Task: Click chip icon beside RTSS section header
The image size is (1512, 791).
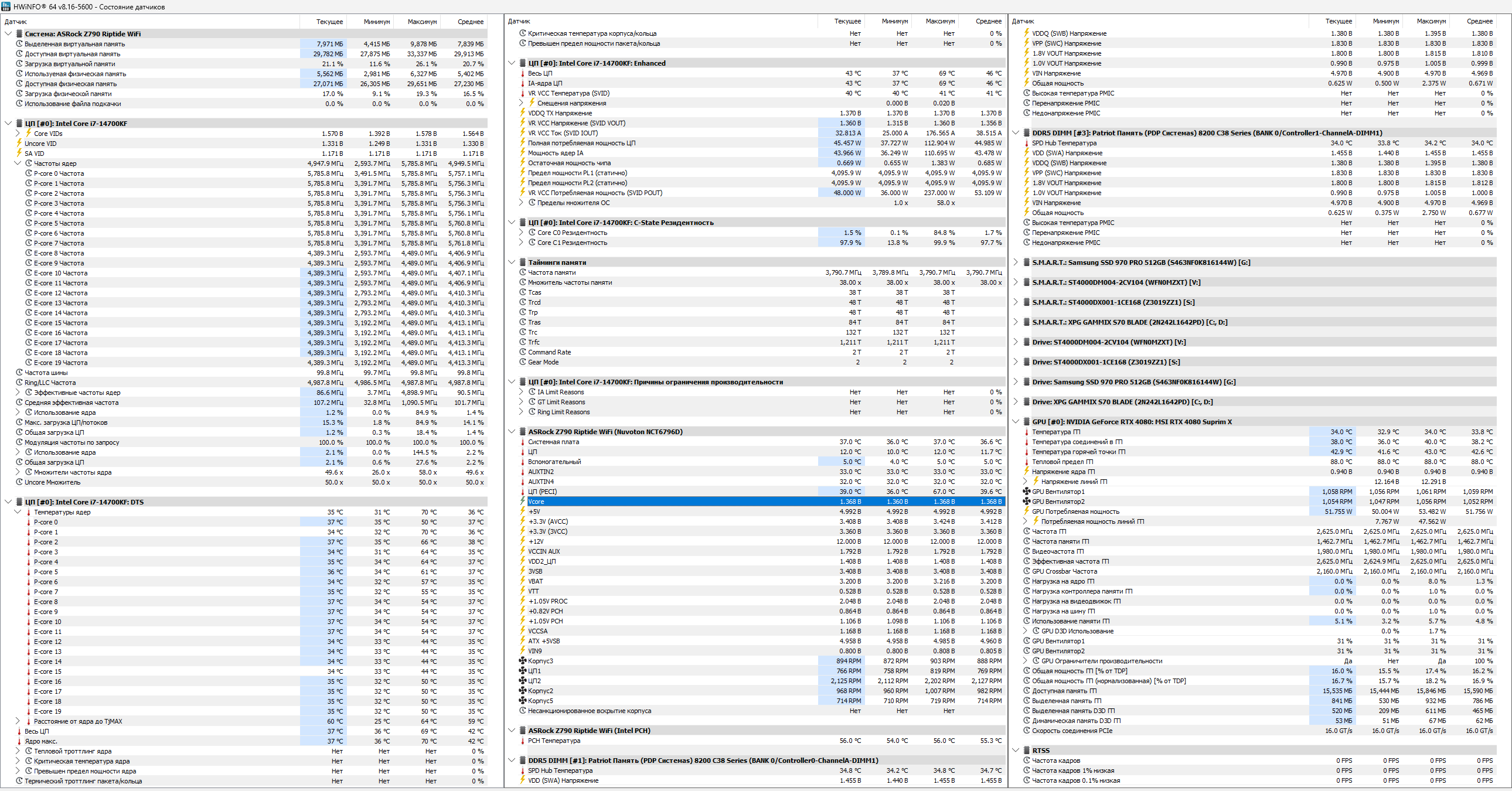Action: 1027,751
